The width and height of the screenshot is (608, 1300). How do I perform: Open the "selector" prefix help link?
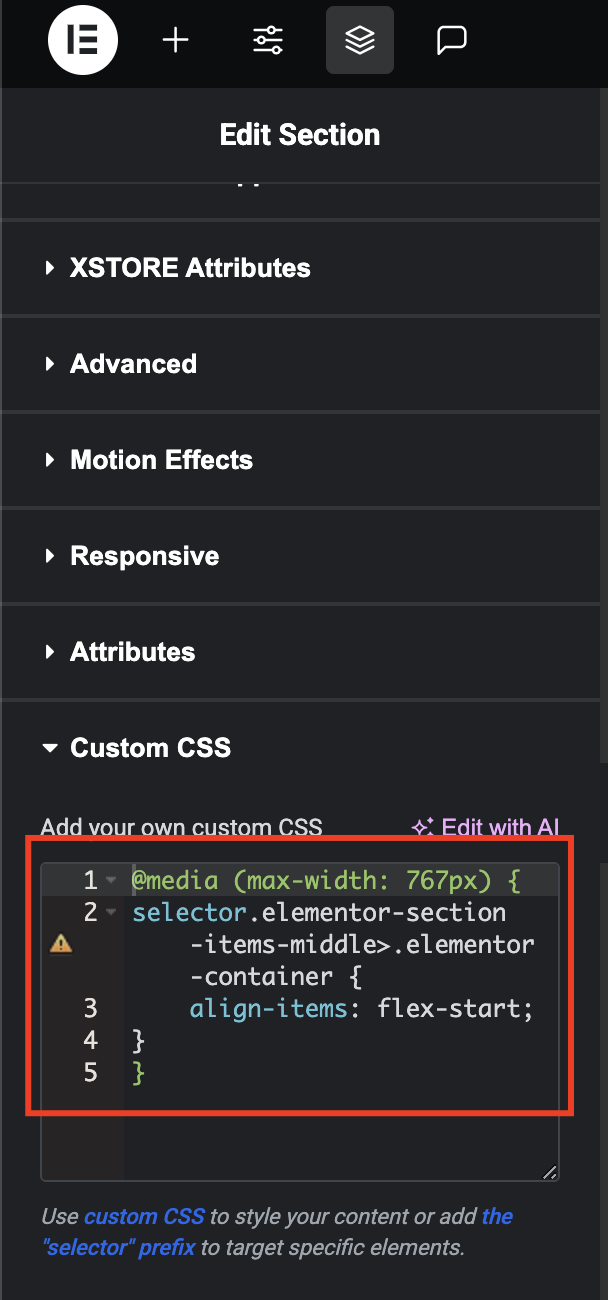[x=277, y=1232]
